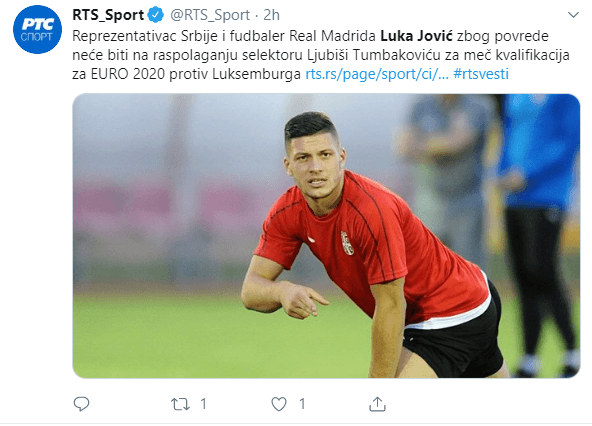Retweet the Luka Jović post

pos(180,404)
